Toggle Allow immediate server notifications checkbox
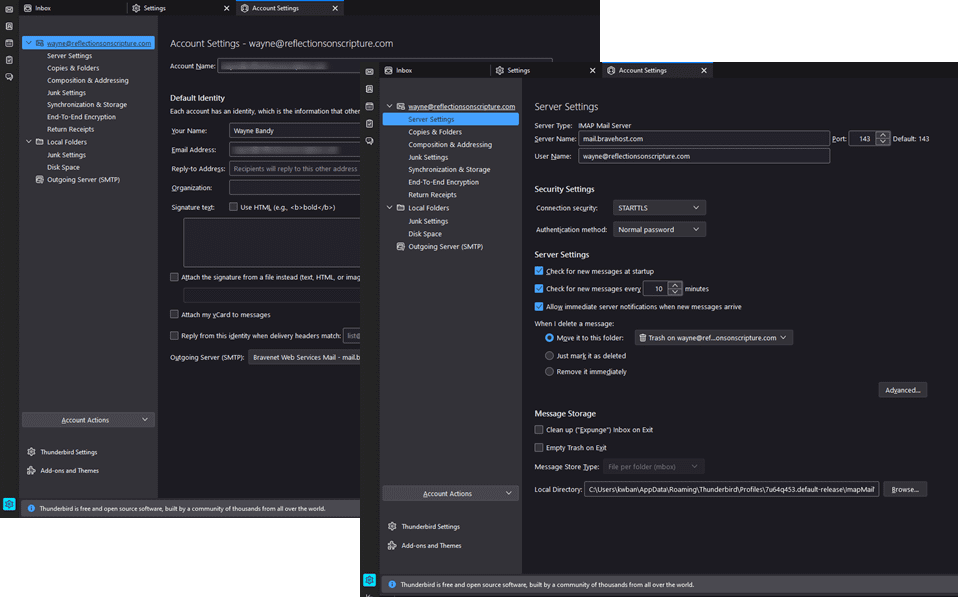This screenshot has height=597, width=958. coord(539,307)
